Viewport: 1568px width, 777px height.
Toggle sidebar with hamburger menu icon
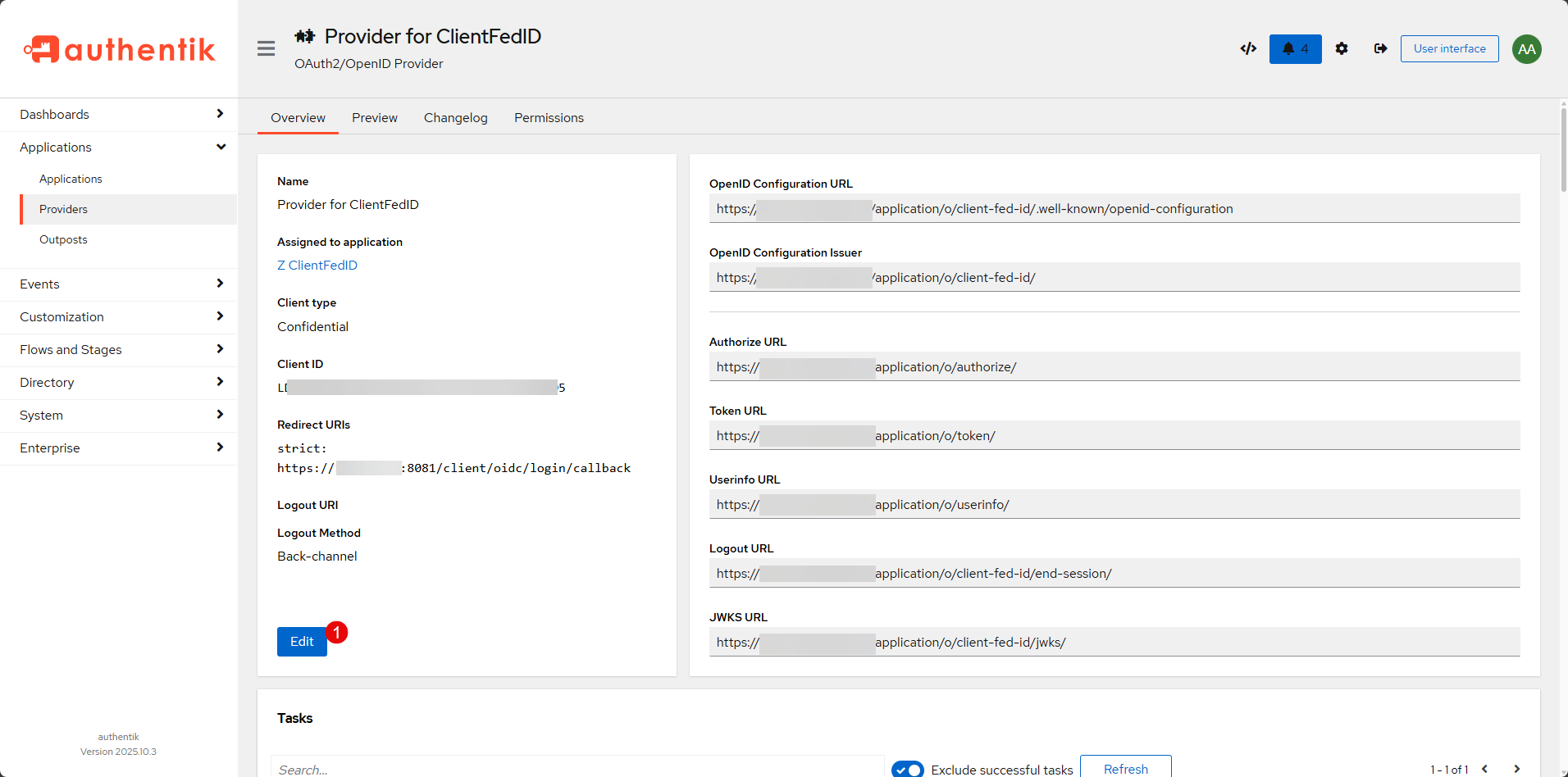[266, 49]
